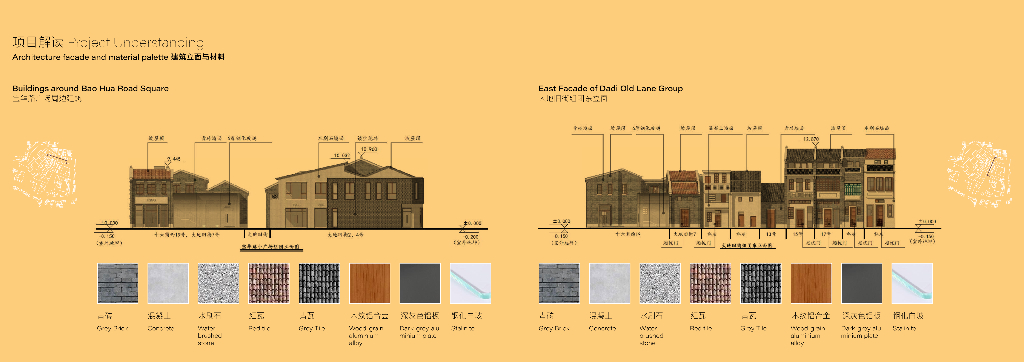Select the 'East Facade of Dadi Old Lane Group' heading
This screenshot has width=1024, height=362.
pyautogui.click(x=611, y=88)
